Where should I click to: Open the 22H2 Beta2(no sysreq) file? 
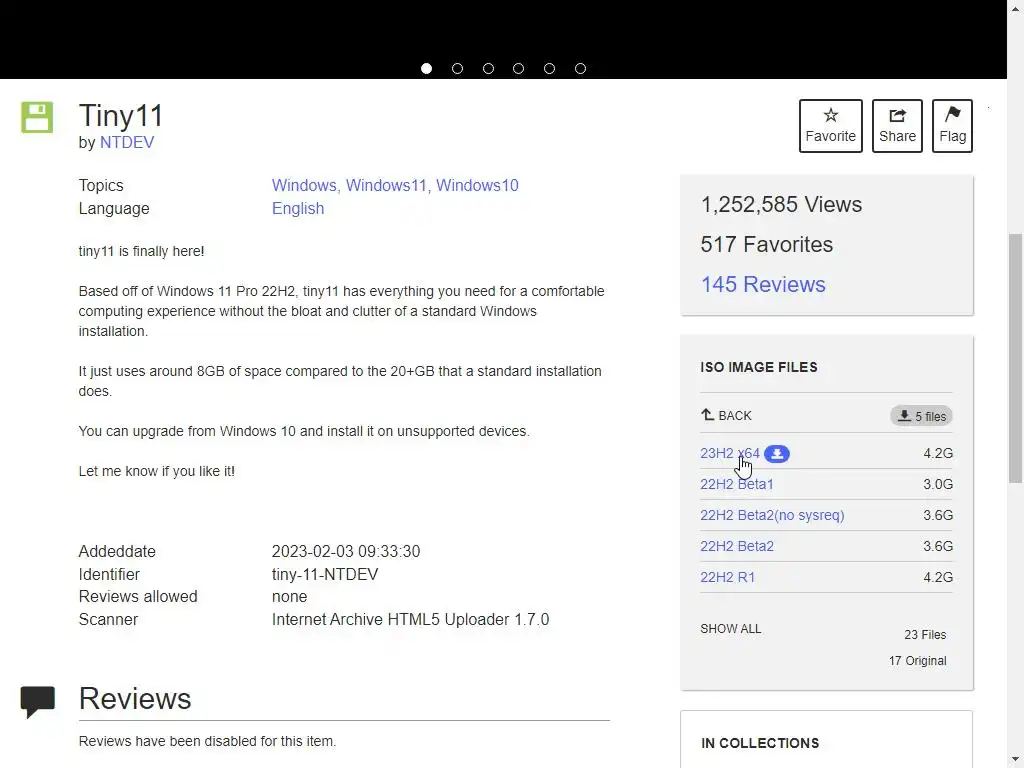772,515
